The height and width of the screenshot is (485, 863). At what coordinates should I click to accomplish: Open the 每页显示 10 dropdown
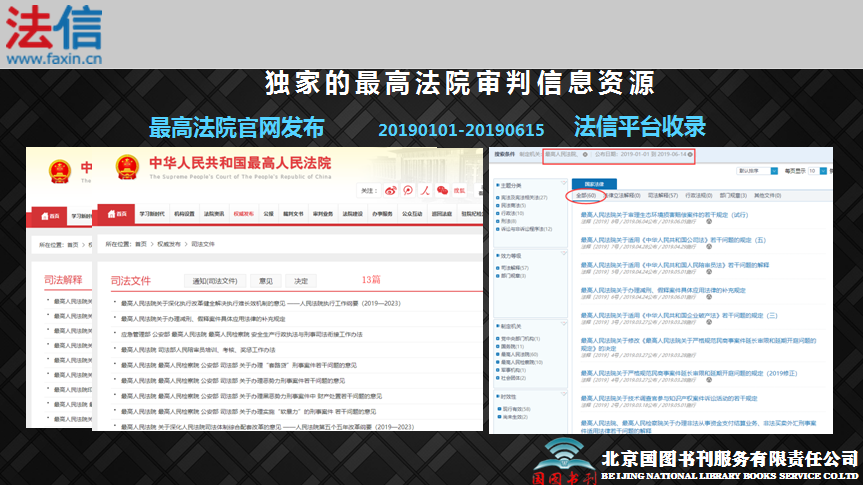[817, 171]
